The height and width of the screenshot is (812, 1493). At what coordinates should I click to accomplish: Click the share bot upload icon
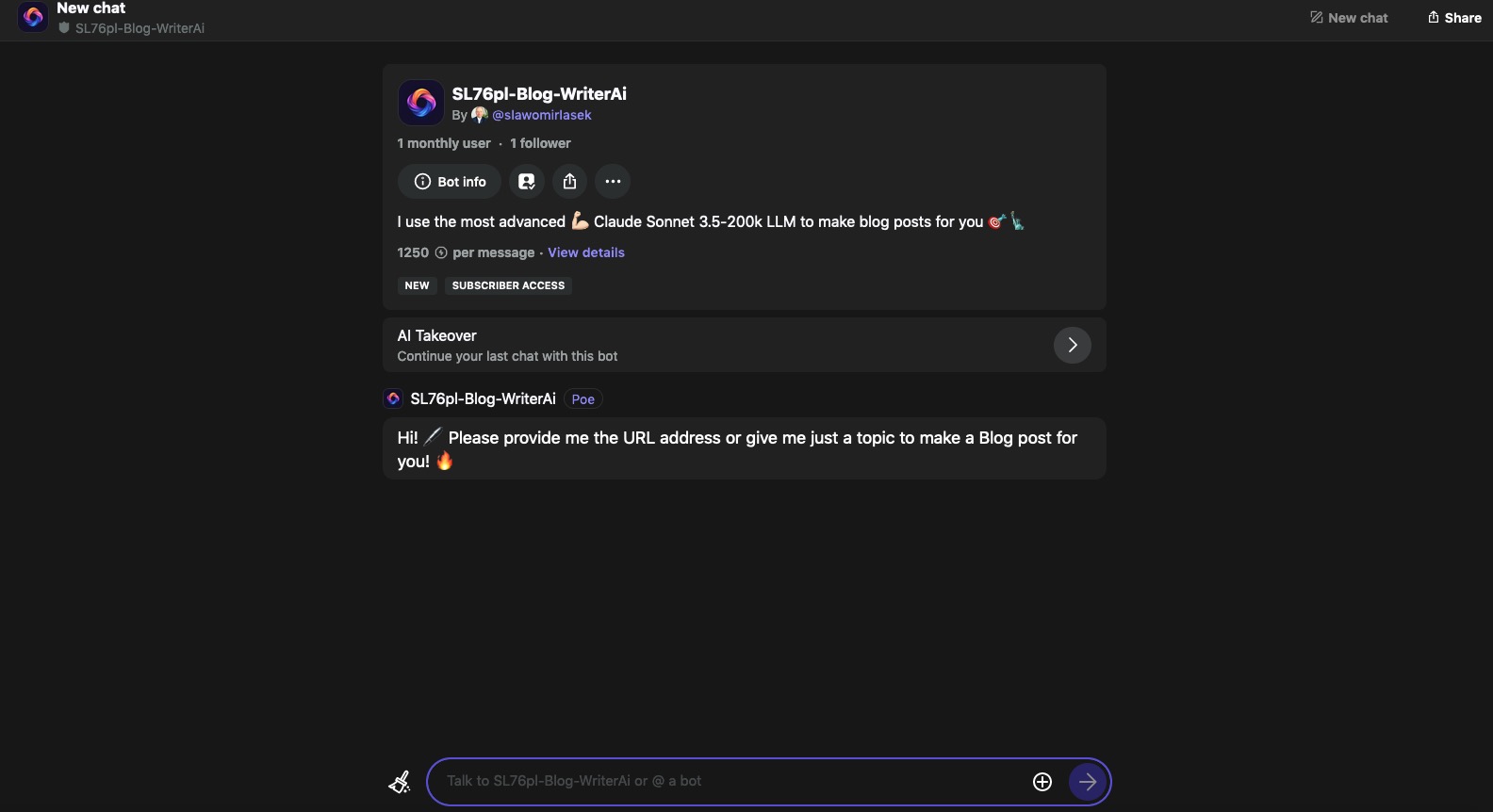point(570,182)
